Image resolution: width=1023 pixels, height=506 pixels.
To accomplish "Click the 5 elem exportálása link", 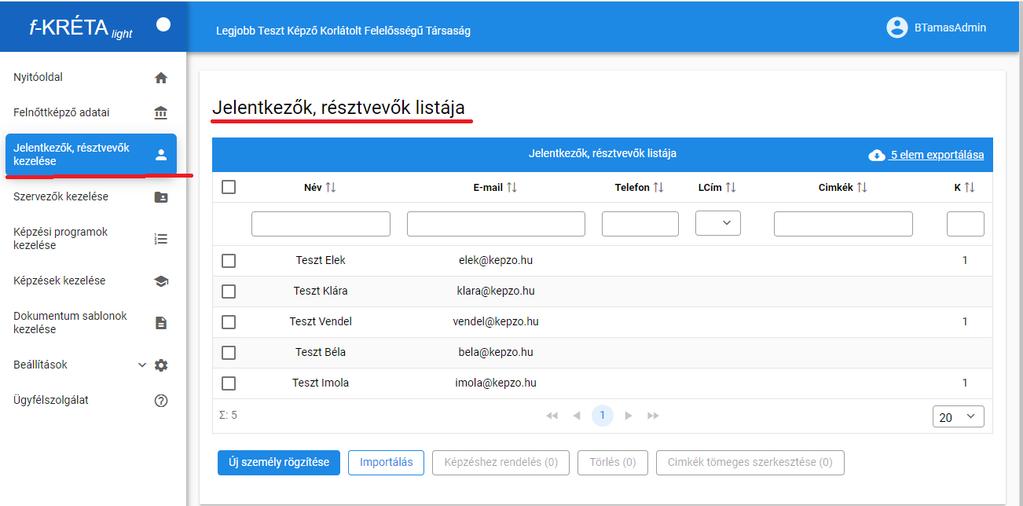I will point(938,155).
